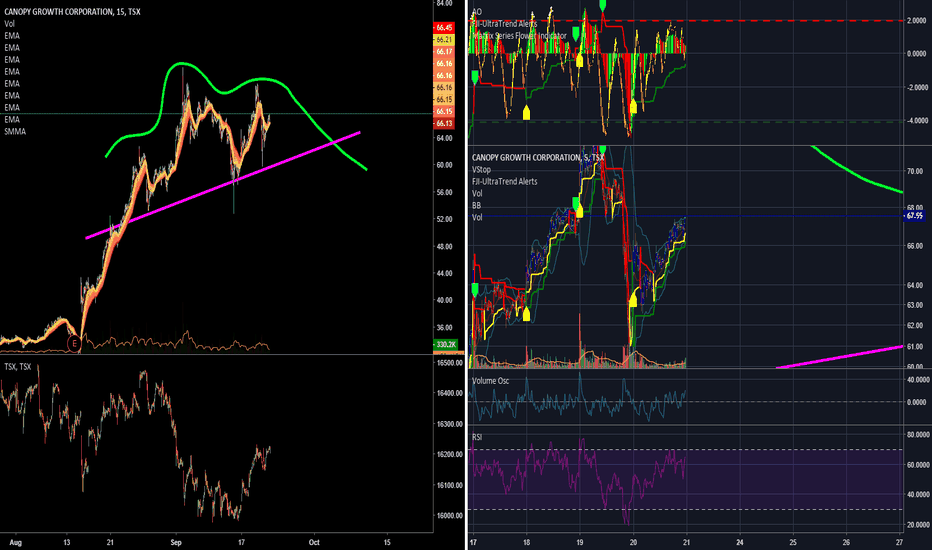Click the green down-arrow on the 17th in the AO pane
This screenshot has height=550, width=932.
coord(475,77)
